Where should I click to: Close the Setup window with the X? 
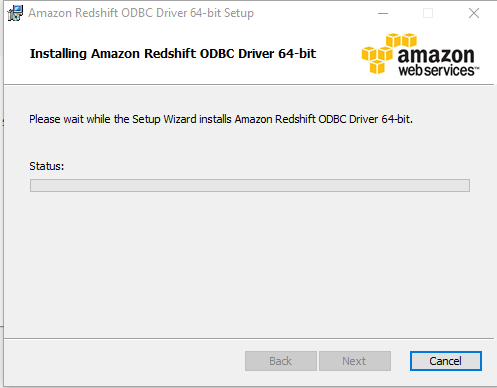tap(474, 13)
